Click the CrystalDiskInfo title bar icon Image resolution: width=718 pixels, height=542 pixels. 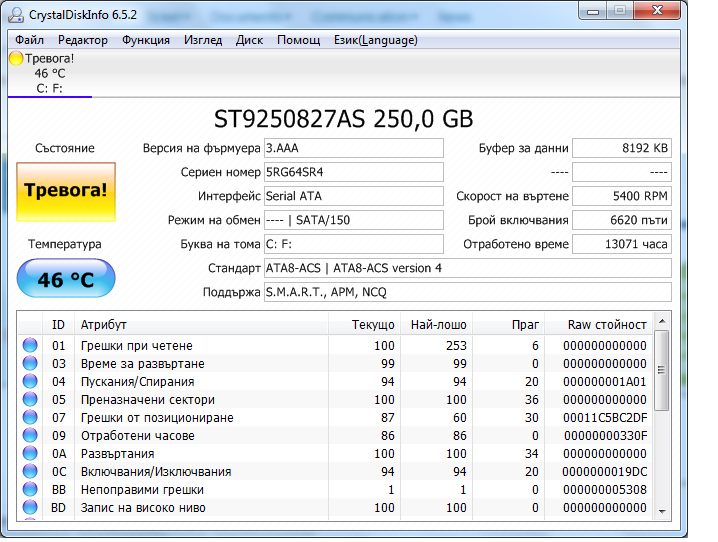16,15
